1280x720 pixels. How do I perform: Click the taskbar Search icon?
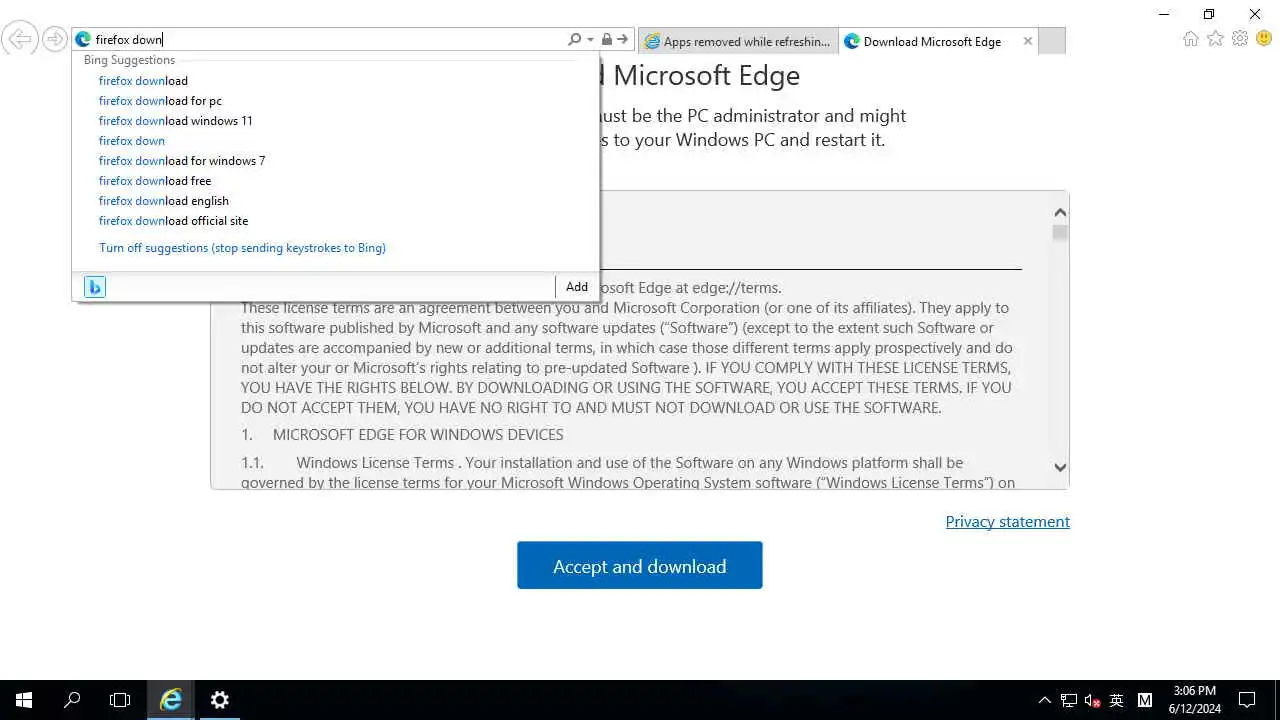(72, 700)
